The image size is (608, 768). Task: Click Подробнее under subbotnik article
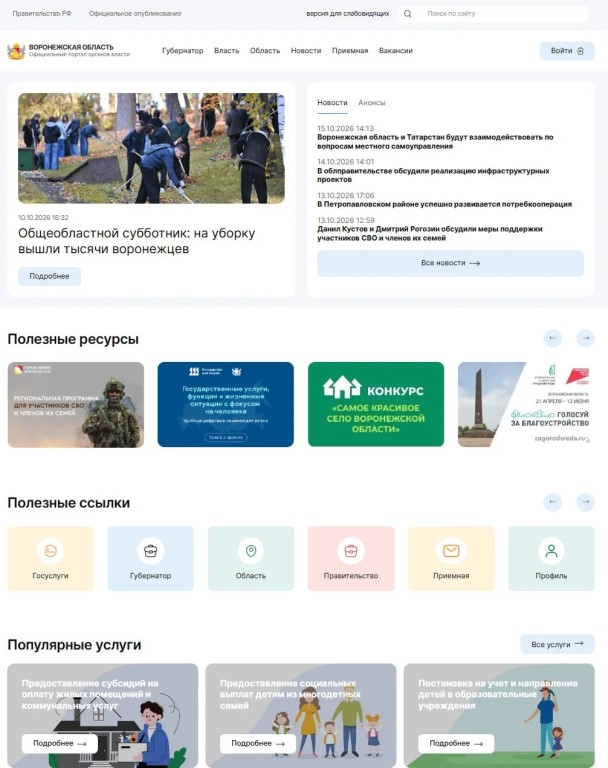click(49, 276)
